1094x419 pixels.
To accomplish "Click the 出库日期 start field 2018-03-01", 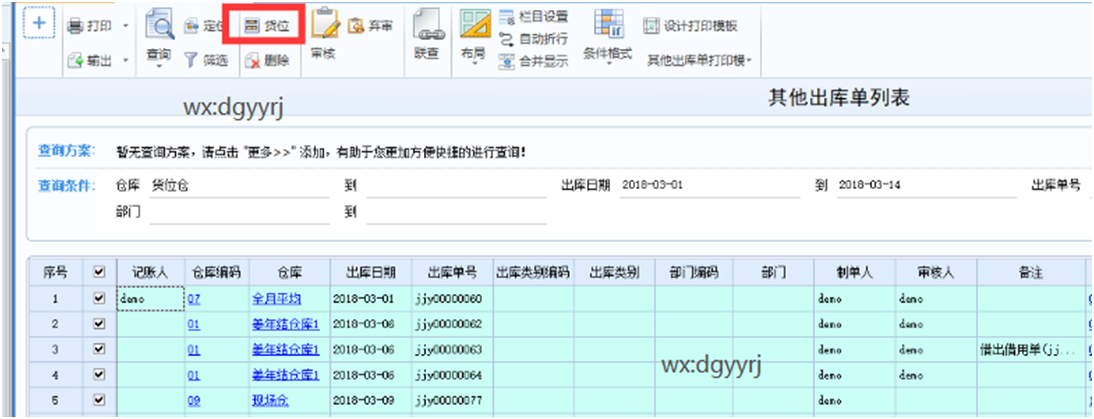I will click(711, 186).
